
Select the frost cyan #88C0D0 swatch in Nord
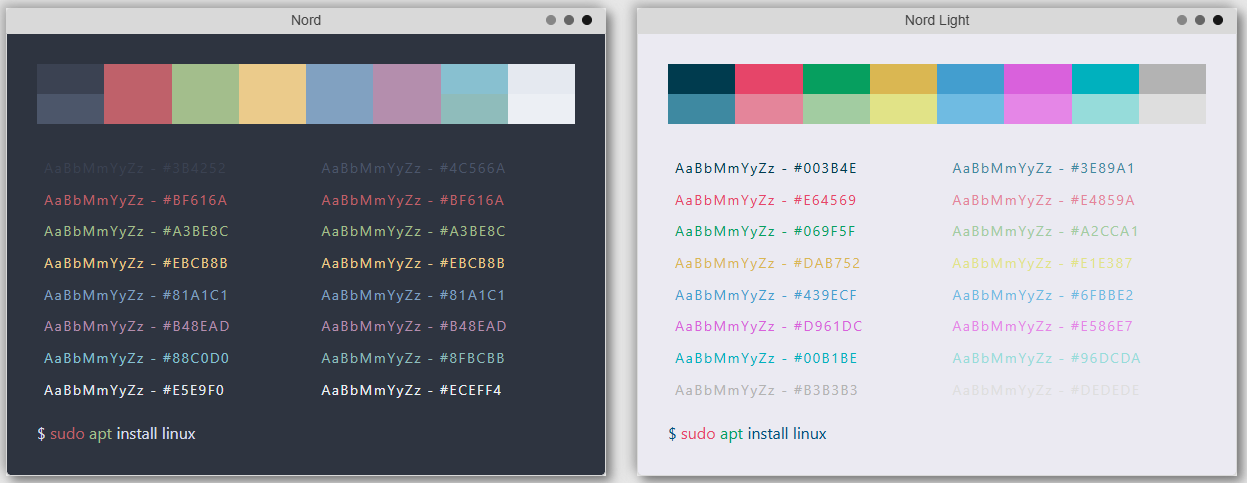click(x=474, y=79)
